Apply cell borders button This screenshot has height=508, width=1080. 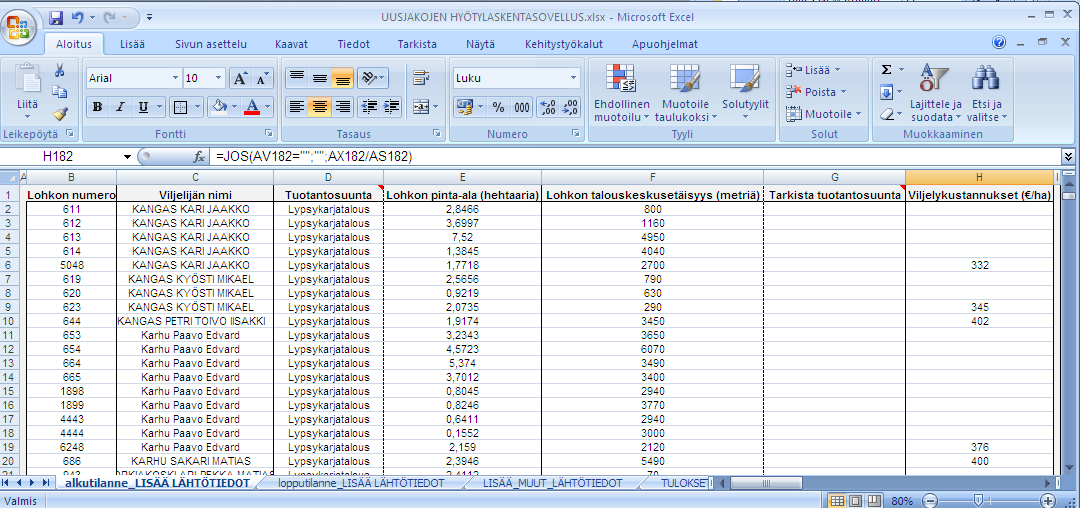[180, 107]
